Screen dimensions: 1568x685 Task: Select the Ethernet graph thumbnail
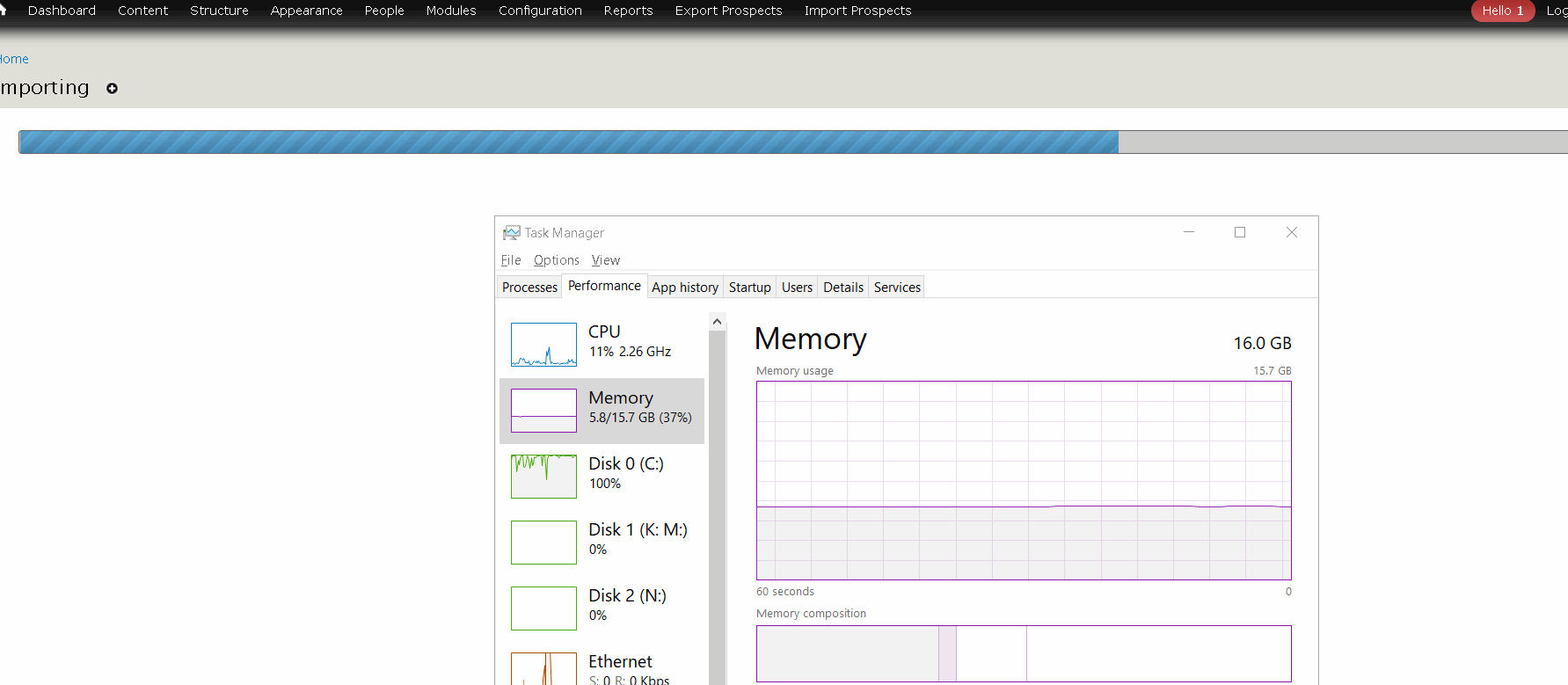pyautogui.click(x=543, y=669)
